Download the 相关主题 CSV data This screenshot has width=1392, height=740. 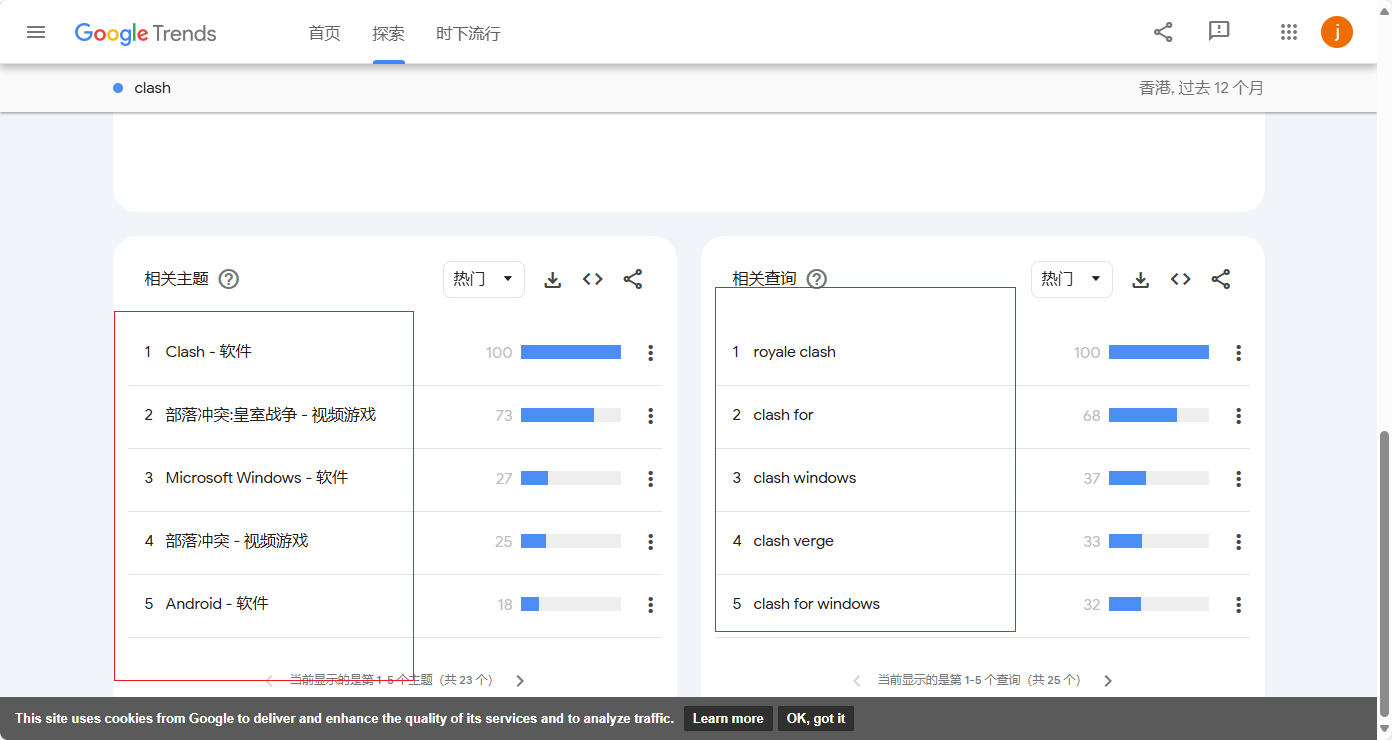click(x=553, y=280)
